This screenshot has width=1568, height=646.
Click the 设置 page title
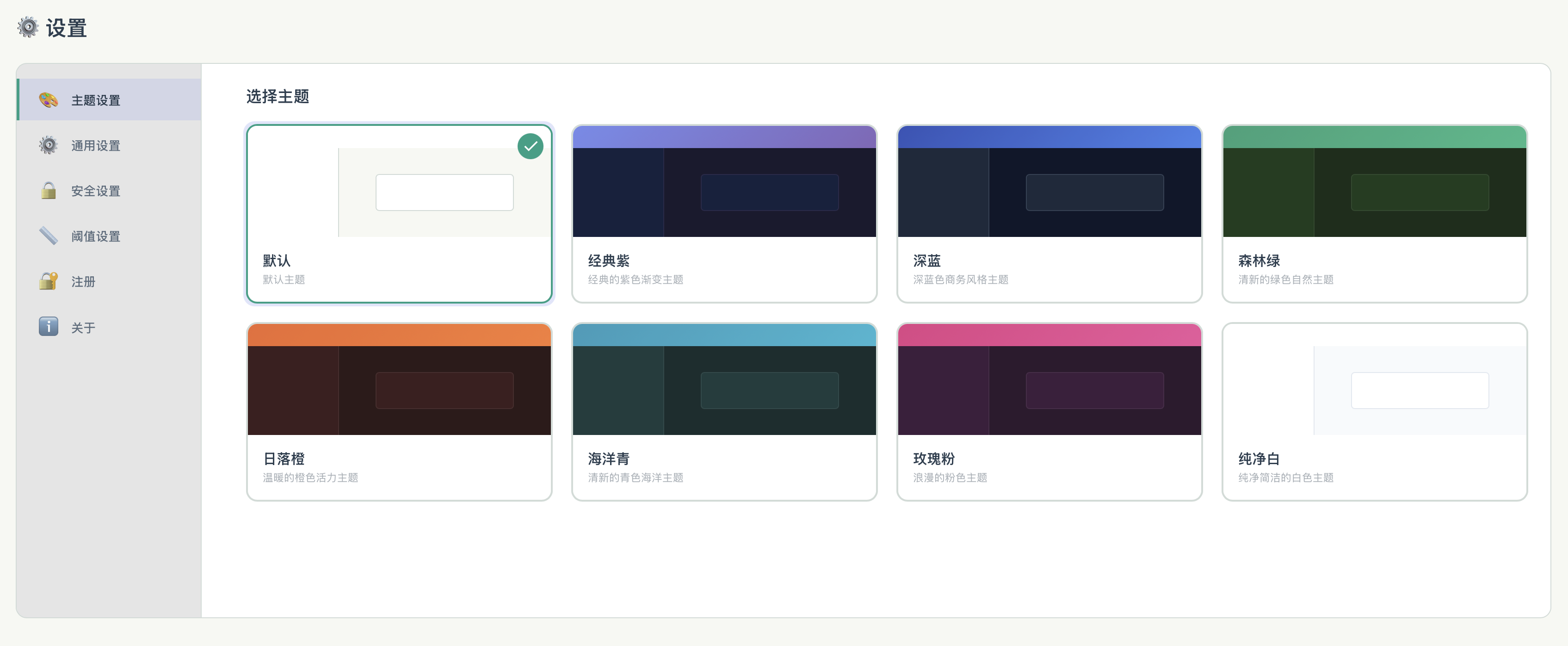(x=66, y=28)
